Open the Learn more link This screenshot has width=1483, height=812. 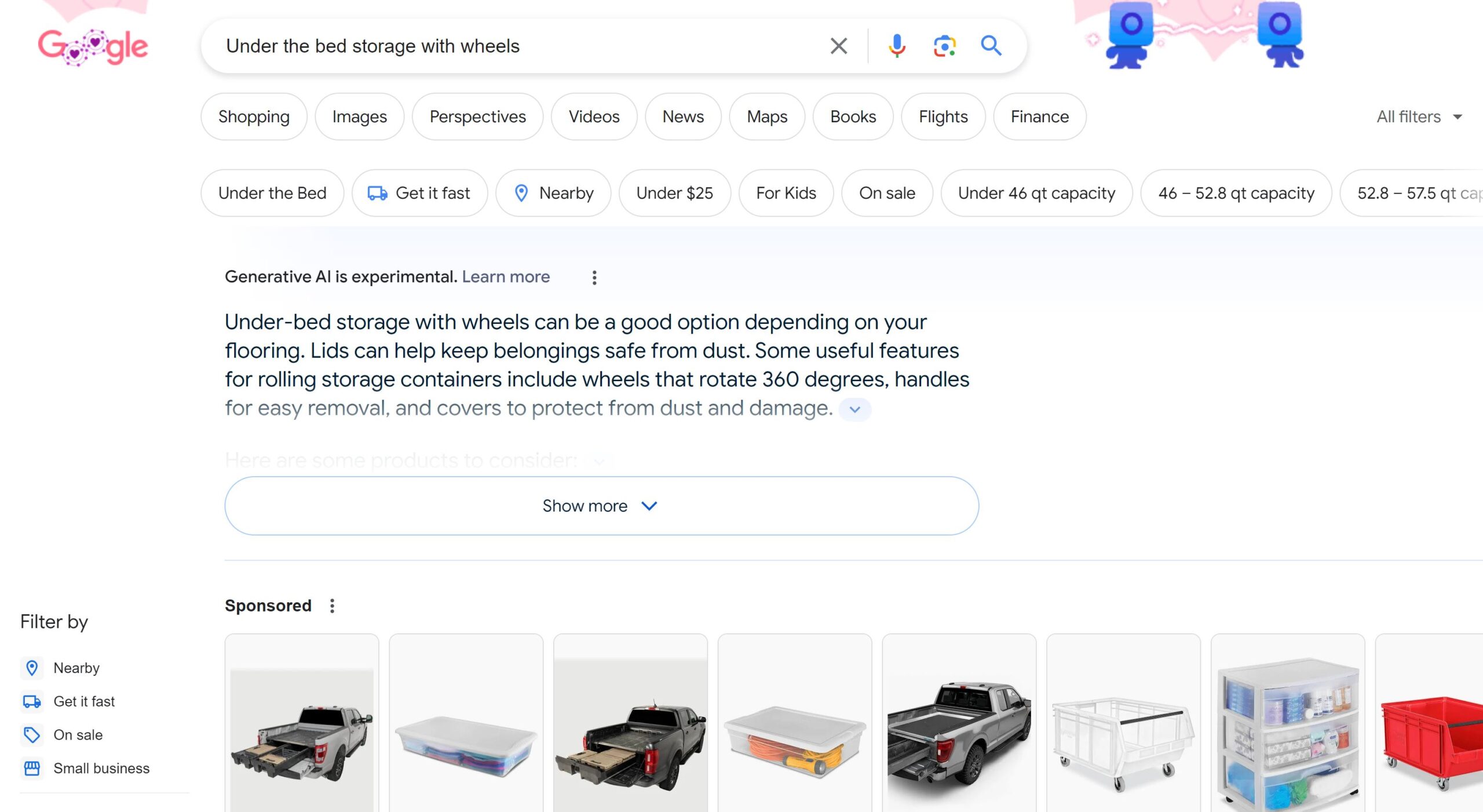[506, 277]
